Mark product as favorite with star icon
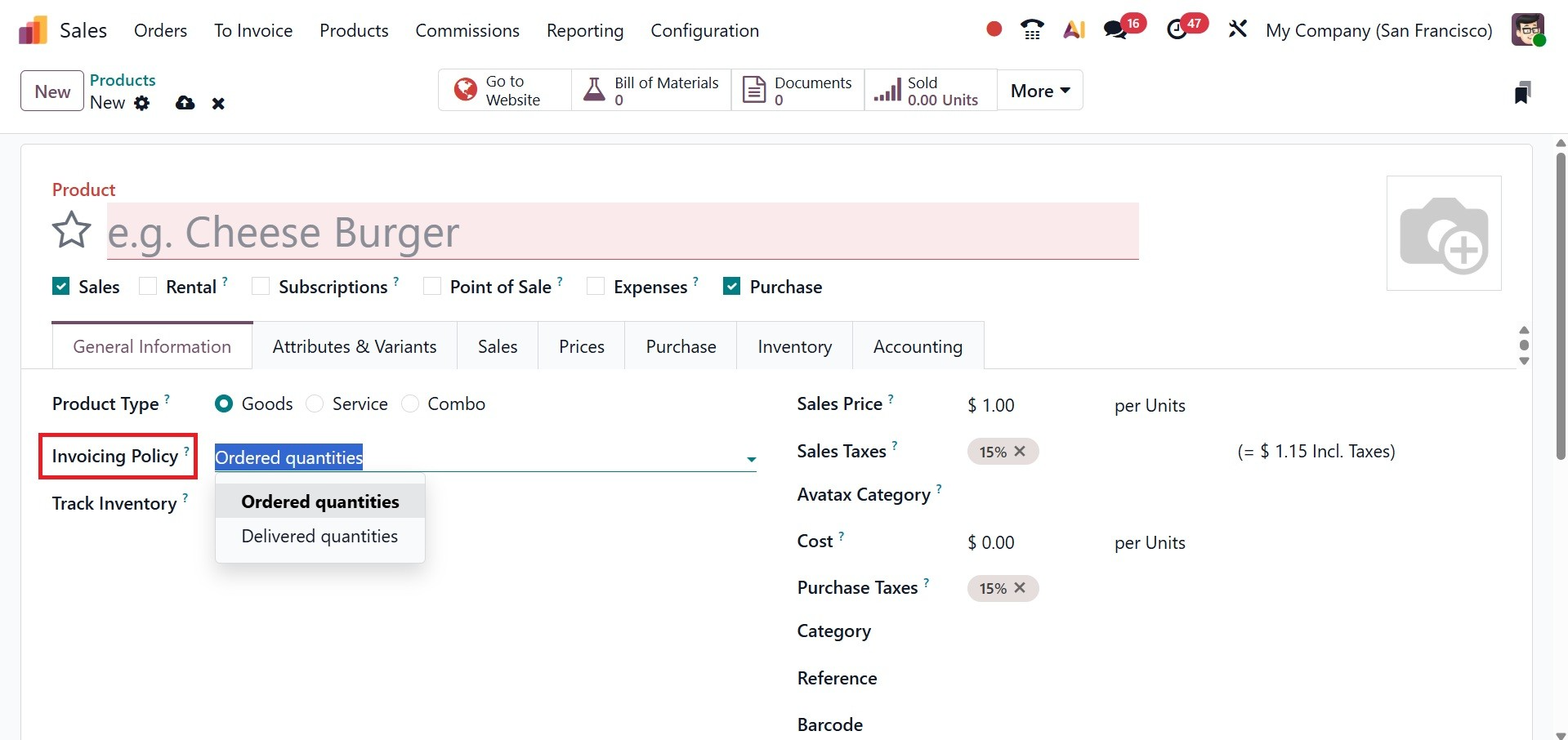Viewport: 1568px width, 740px height. tap(71, 230)
